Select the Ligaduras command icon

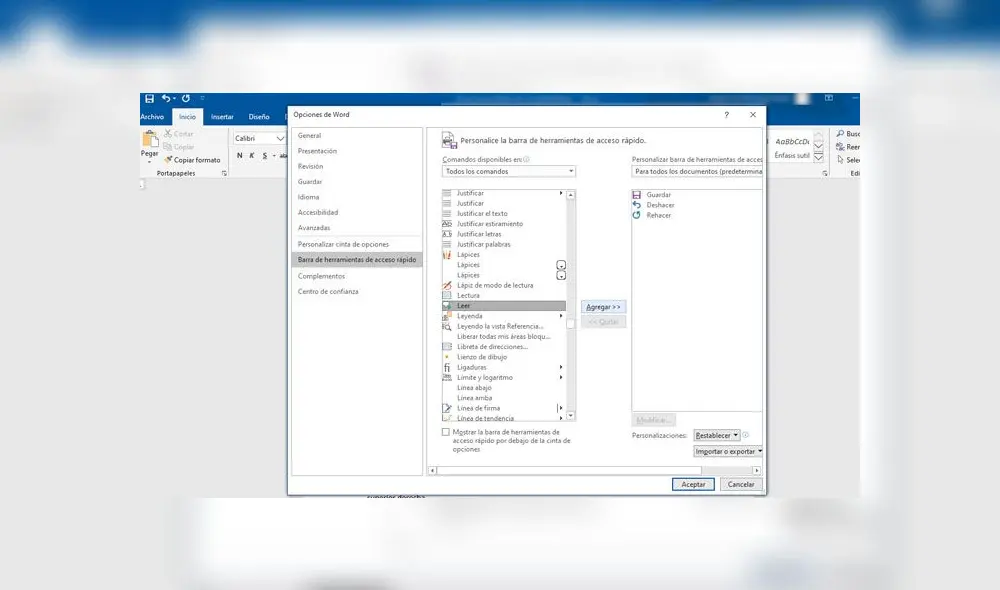pyautogui.click(x=447, y=367)
